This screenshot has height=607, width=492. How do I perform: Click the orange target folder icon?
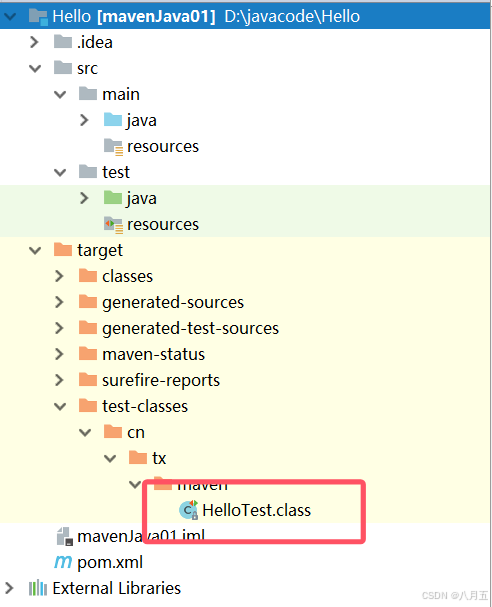(x=63, y=249)
